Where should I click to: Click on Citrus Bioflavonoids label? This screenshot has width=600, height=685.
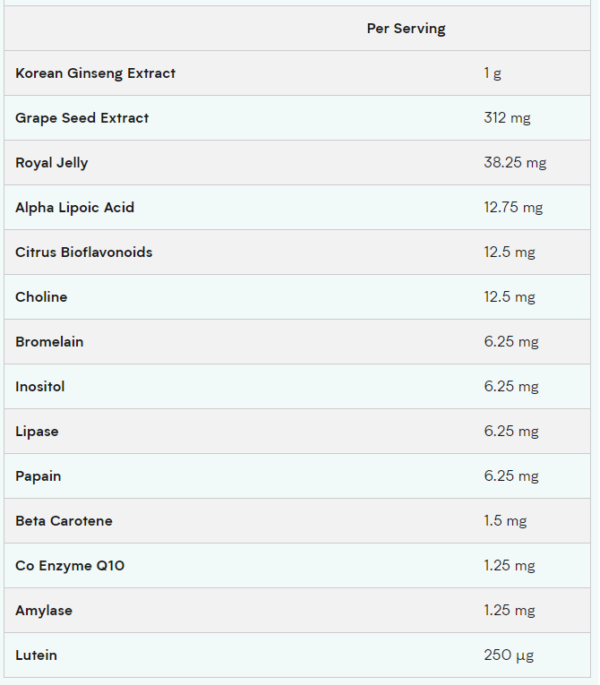[84, 252]
